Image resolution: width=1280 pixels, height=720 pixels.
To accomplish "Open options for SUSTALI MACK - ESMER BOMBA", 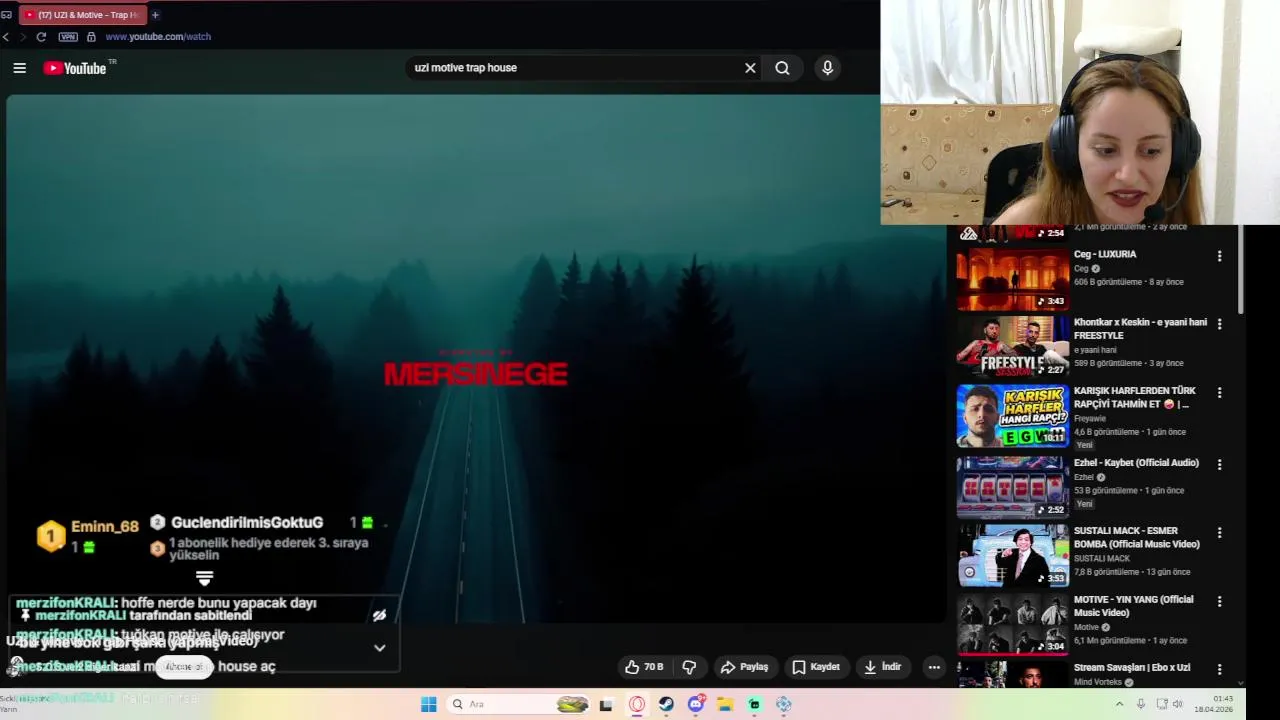I will pyautogui.click(x=1219, y=532).
